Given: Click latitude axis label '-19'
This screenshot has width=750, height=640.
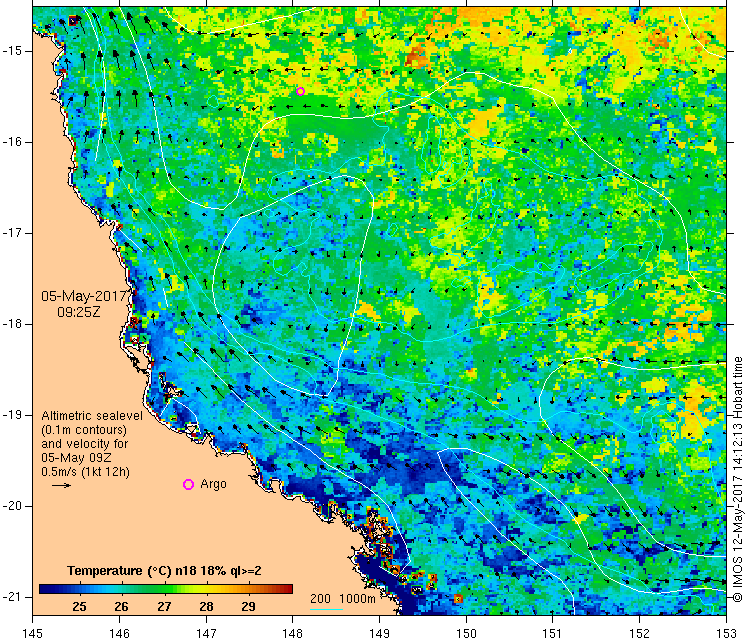Looking at the screenshot, I should [x=11, y=415].
